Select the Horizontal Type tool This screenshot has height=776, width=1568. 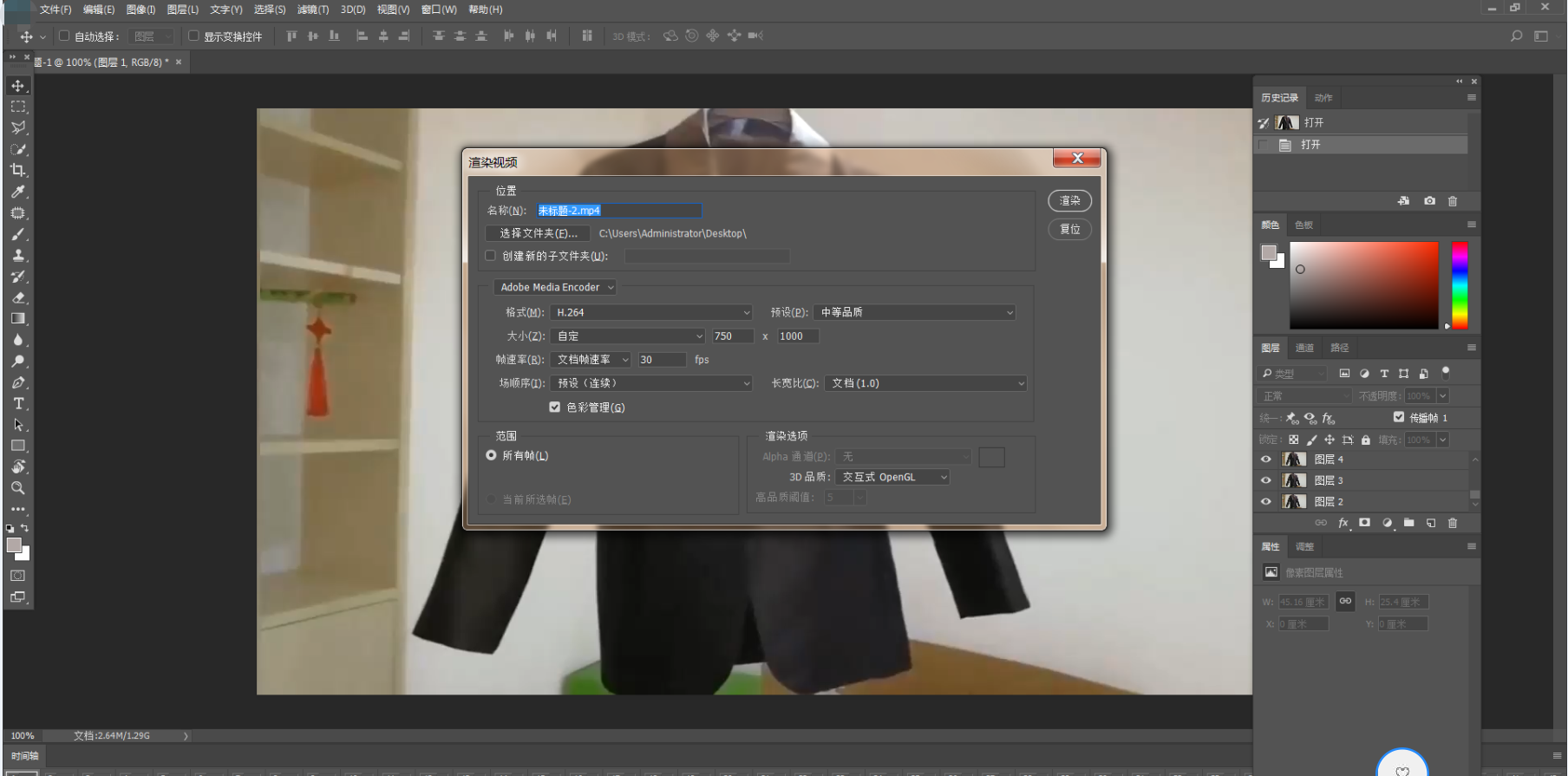pyautogui.click(x=18, y=403)
